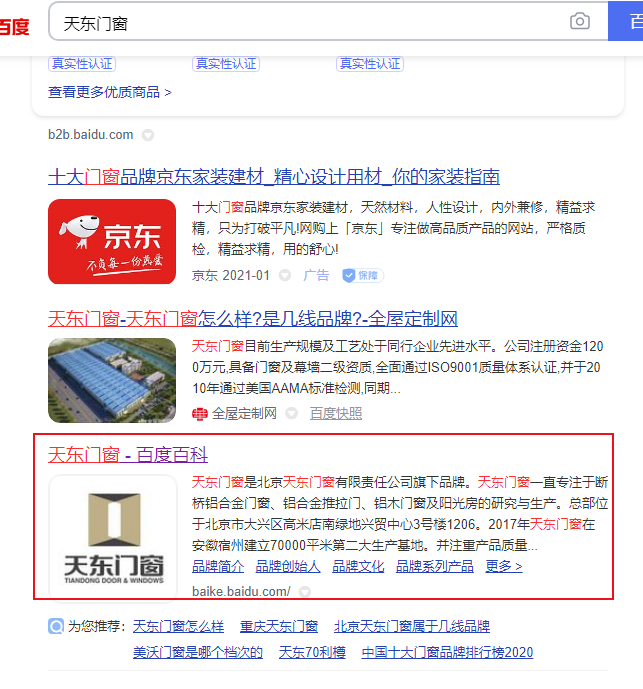Expand dropdown arrow next to baike.baidu.com/

[x=305, y=592]
